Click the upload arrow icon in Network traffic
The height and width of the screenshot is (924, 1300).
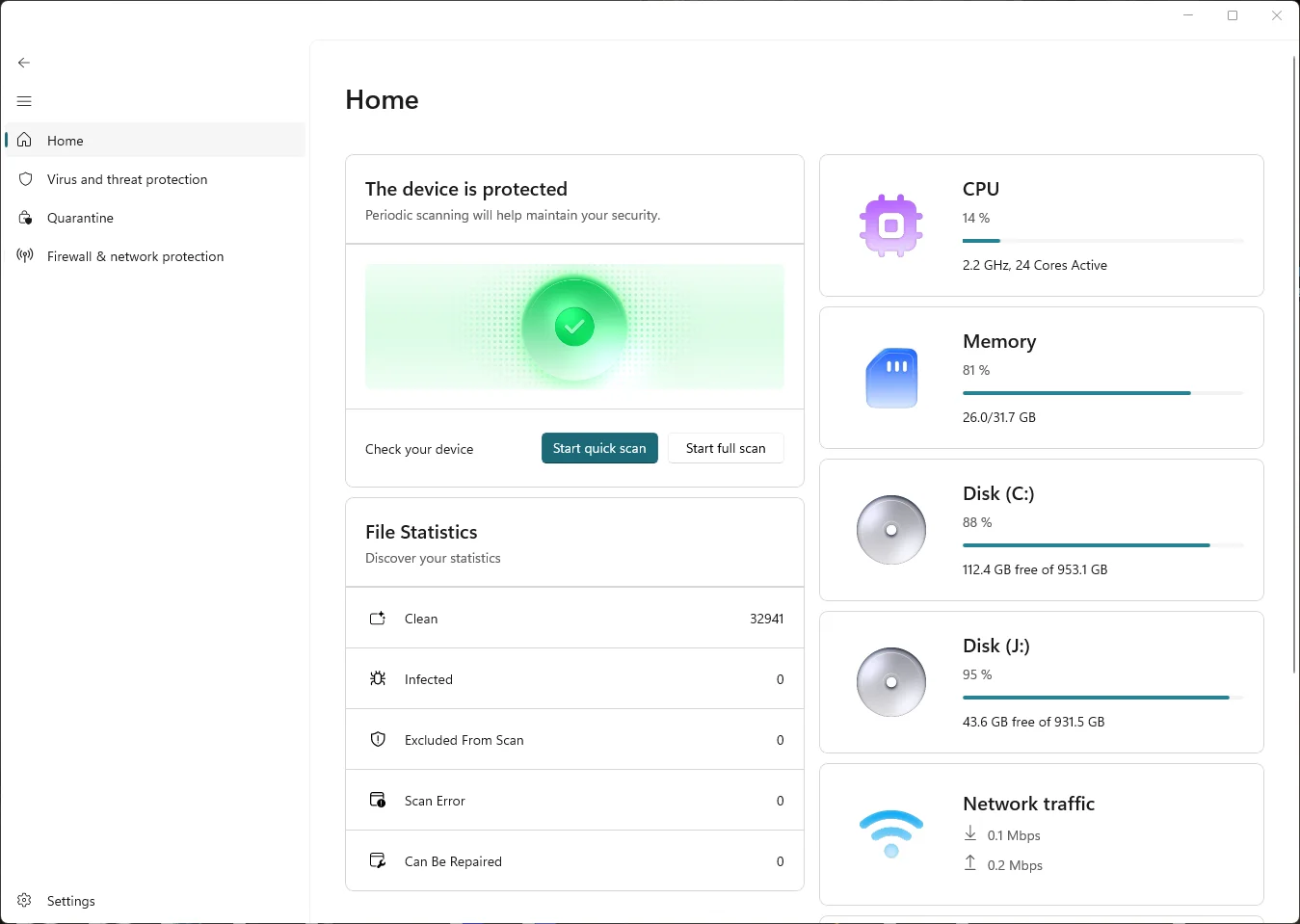pos(970,863)
